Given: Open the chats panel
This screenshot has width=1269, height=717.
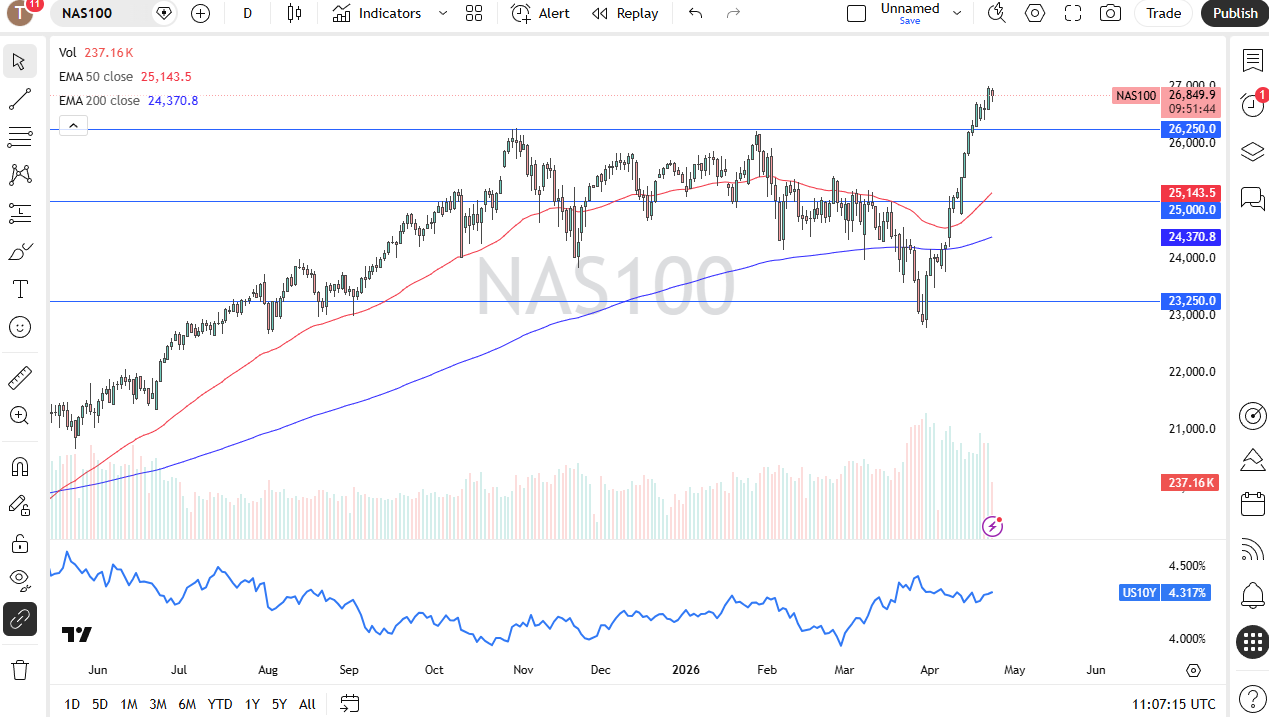Looking at the screenshot, I should click(x=1252, y=197).
